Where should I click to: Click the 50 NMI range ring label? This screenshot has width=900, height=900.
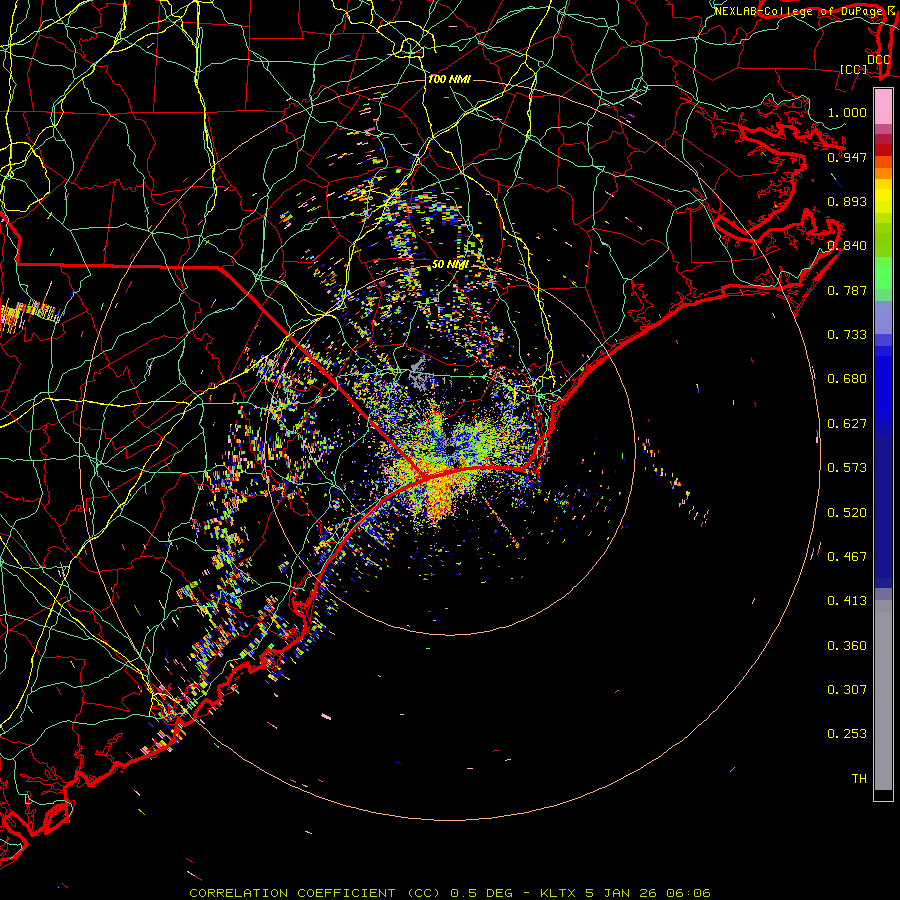click(450, 265)
